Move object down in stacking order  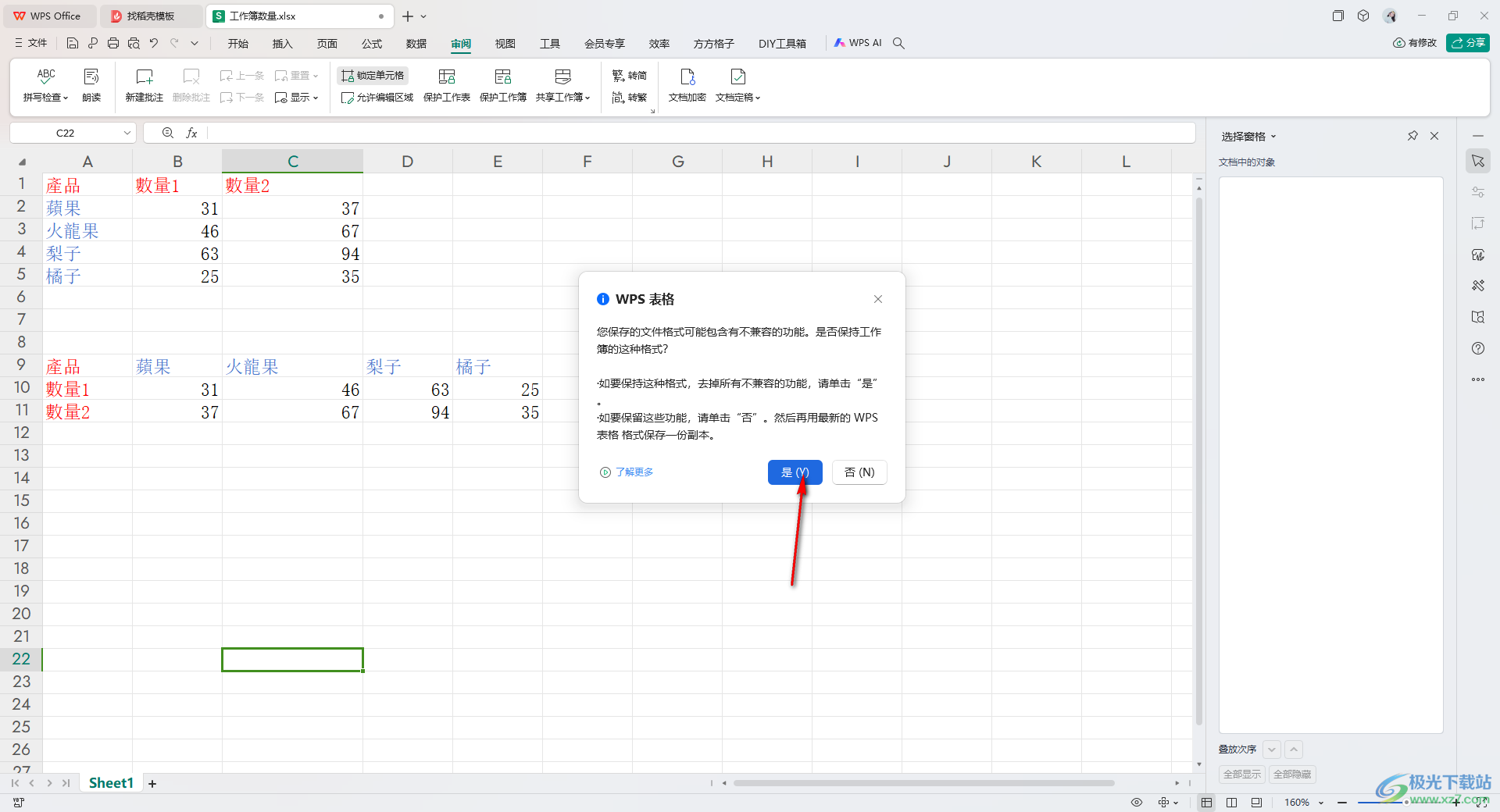[1272, 750]
